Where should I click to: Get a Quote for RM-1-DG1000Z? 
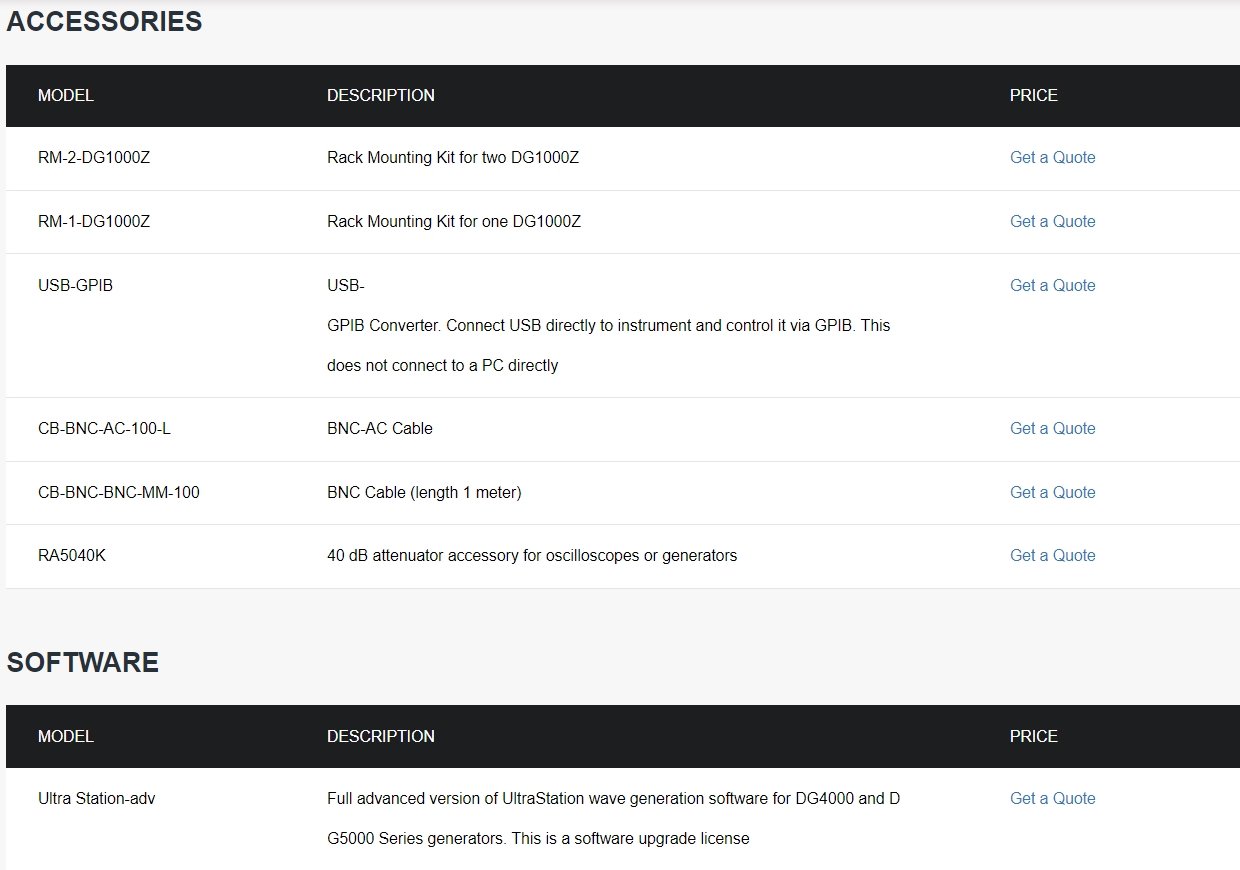tap(1052, 221)
